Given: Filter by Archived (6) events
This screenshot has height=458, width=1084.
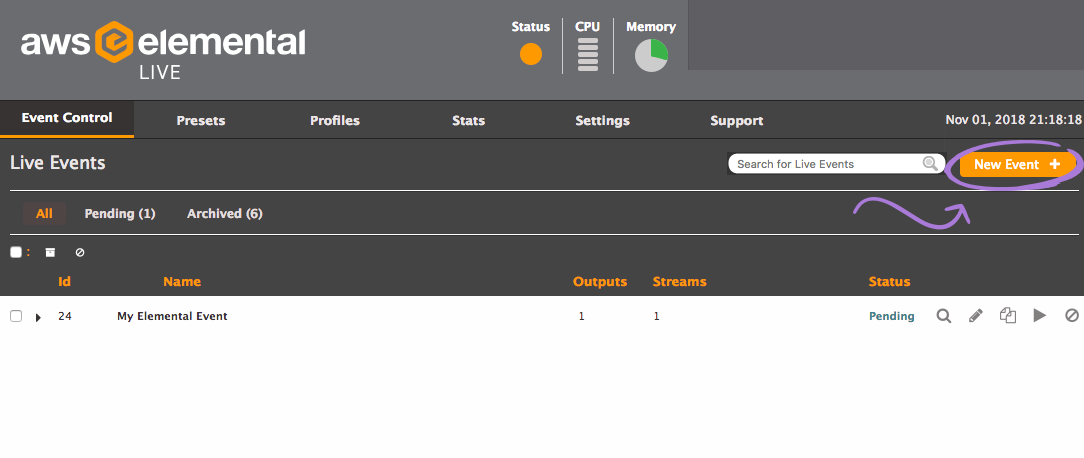Looking at the screenshot, I should coord(225,214).
